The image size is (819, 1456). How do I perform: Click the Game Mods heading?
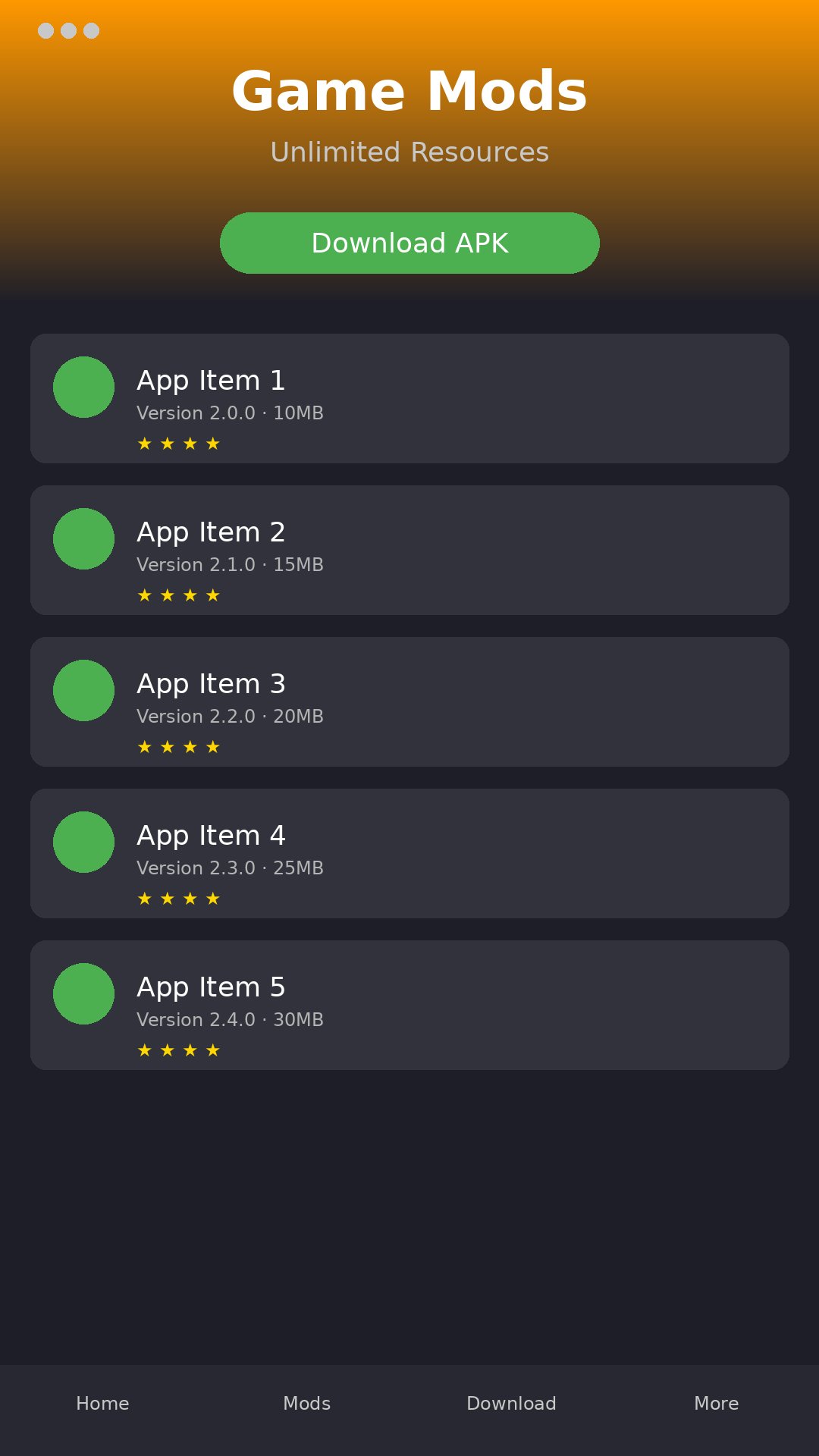tap(409, 92)
